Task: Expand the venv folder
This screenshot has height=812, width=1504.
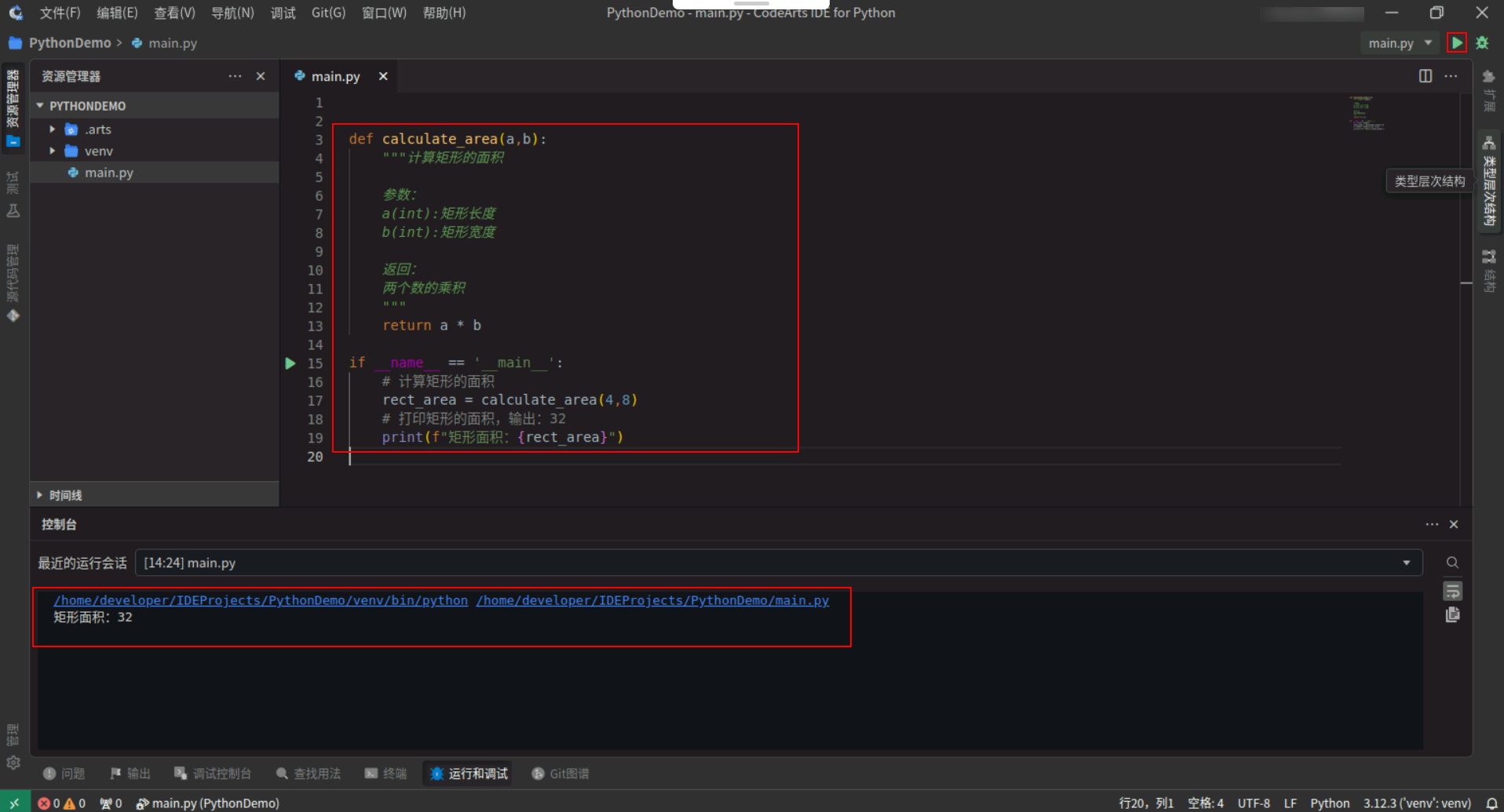Action: [53, 151]
